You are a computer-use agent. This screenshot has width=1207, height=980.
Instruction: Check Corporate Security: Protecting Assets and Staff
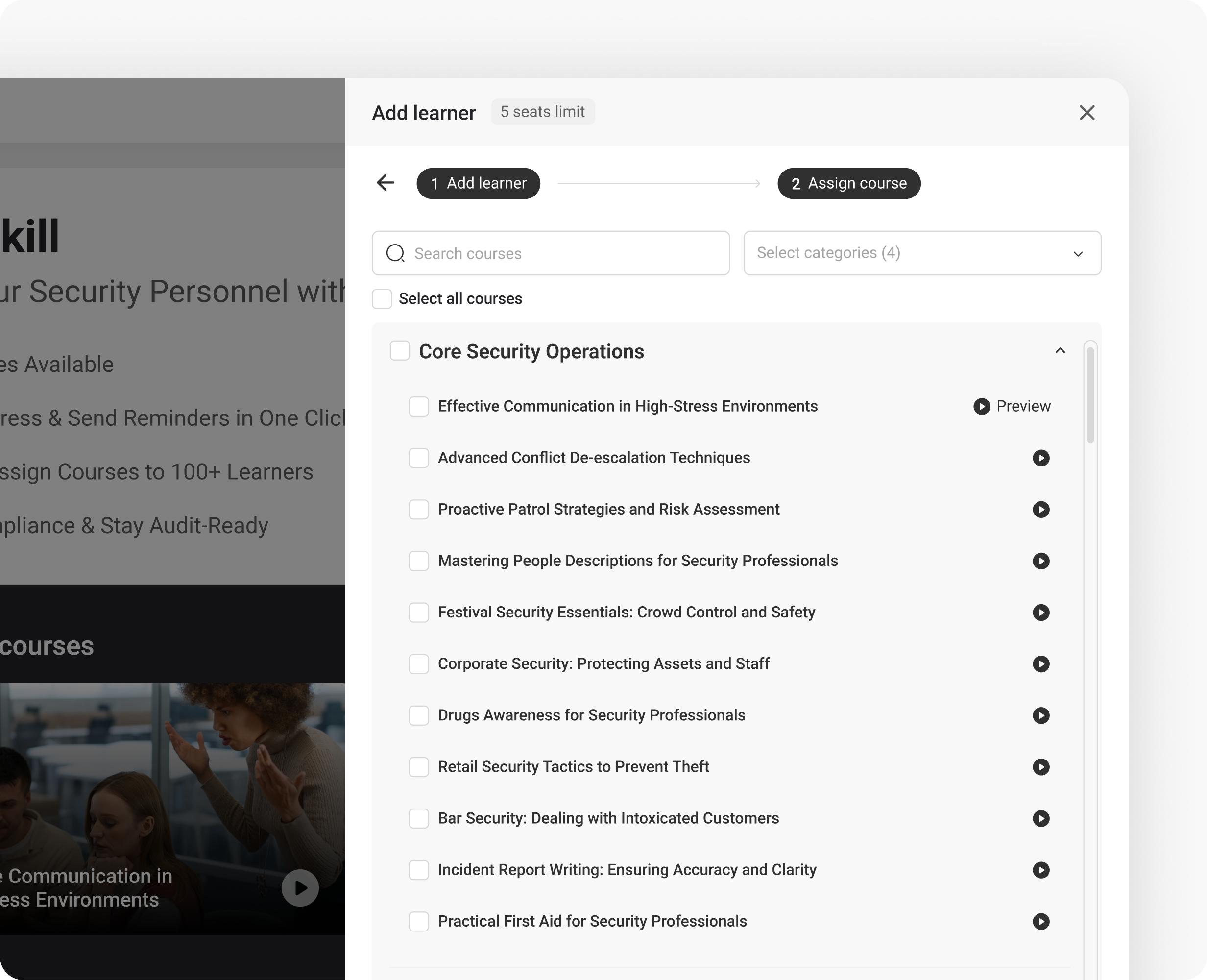click(x=419, y=664)
